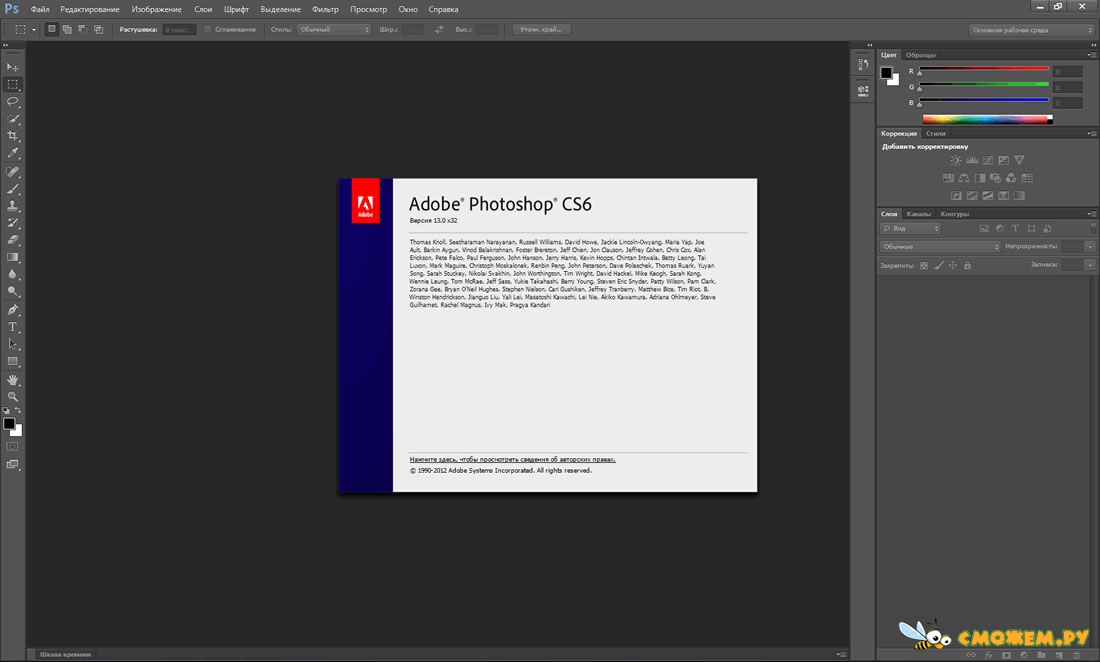Switch to the Стили tab in Adjustments panel

pos(935,133)
